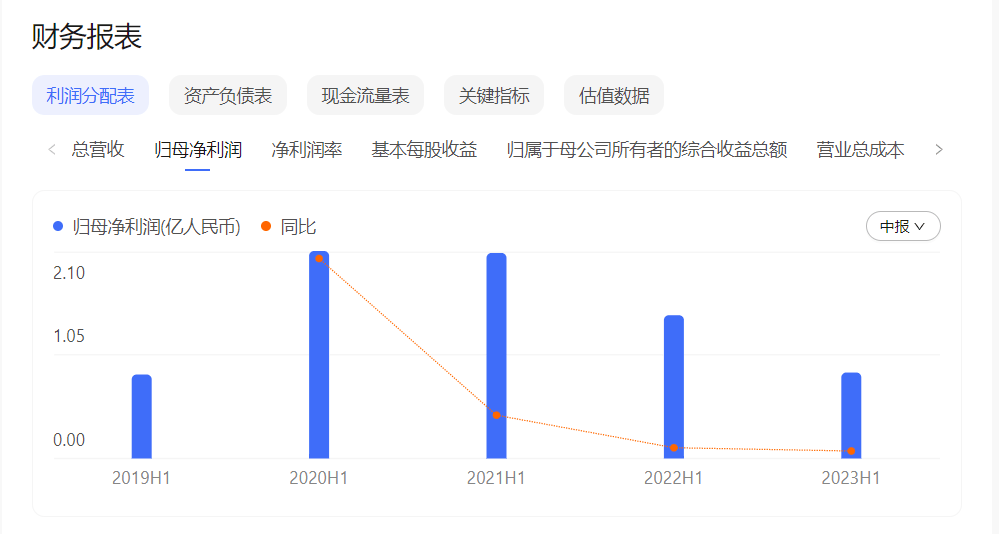
Task: Show the 关键指标 tab
Action: pos(494,96)
